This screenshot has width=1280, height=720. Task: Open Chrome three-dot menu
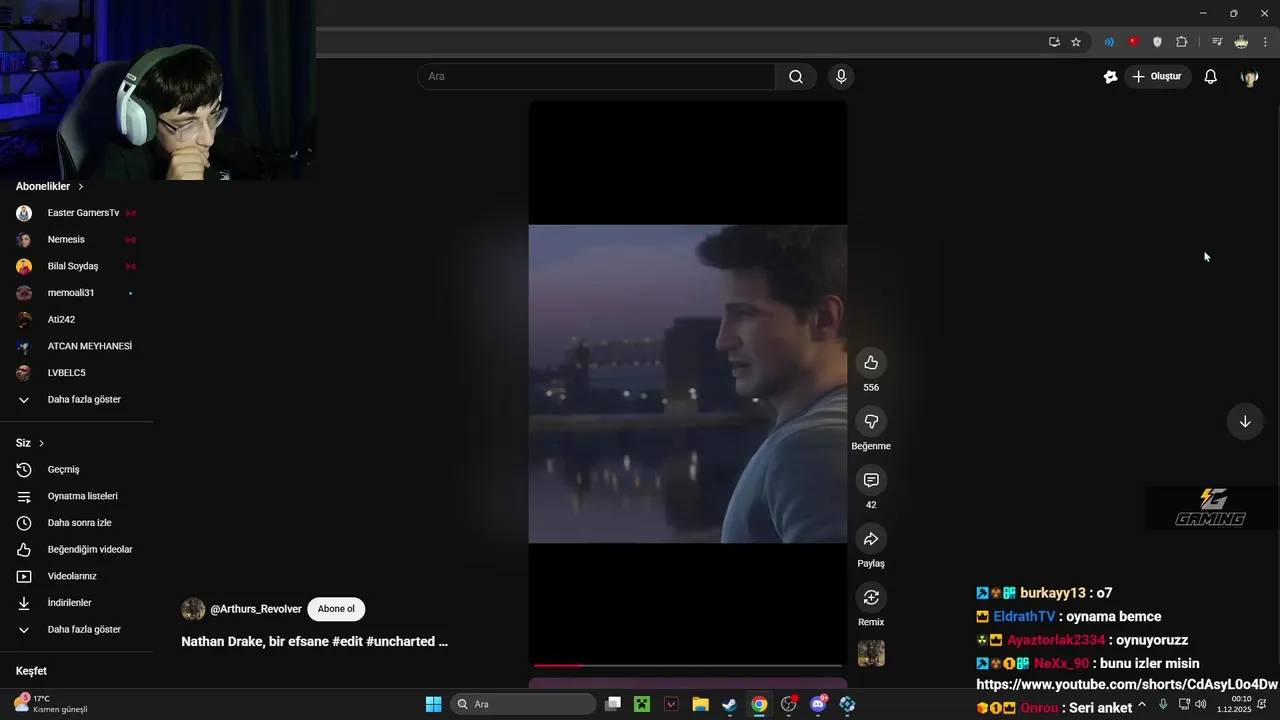[x=1265, y=42]
